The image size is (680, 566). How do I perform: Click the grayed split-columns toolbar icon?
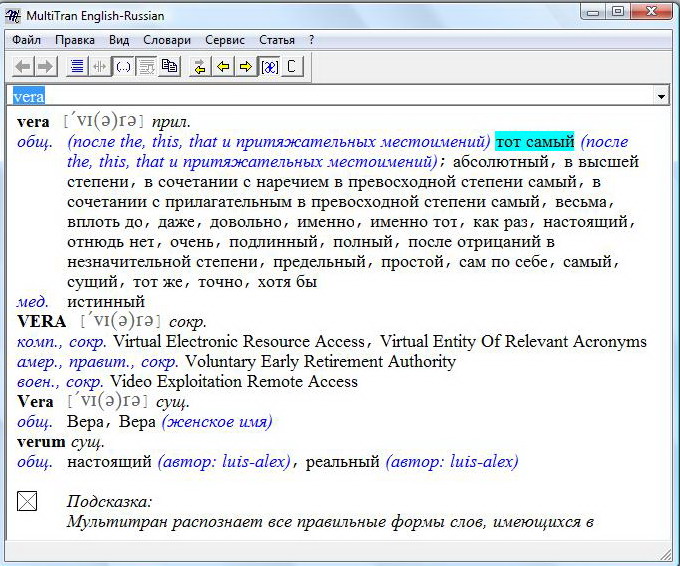tap(100, 66)
